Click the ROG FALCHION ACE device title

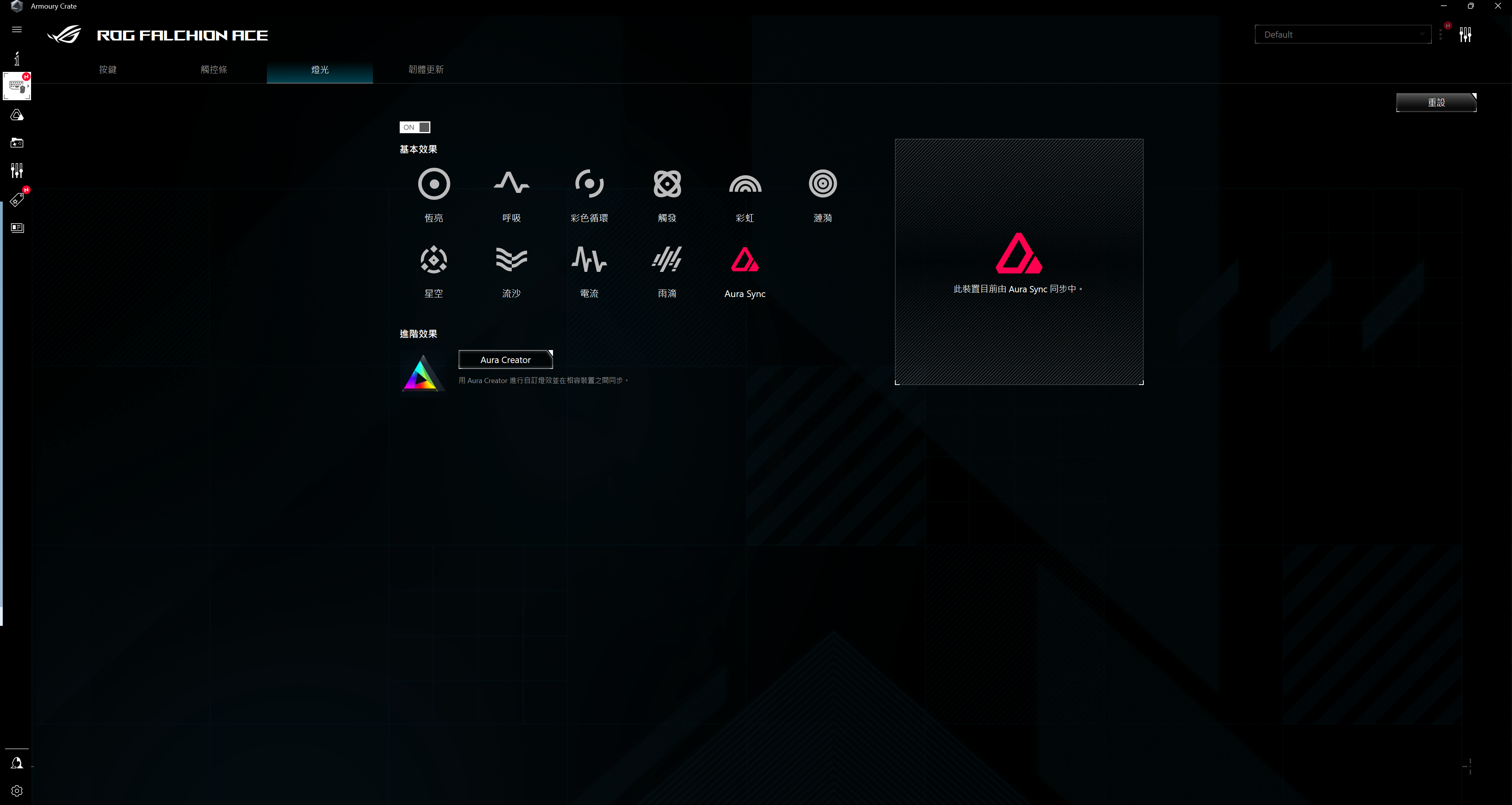tap(182, 35)
